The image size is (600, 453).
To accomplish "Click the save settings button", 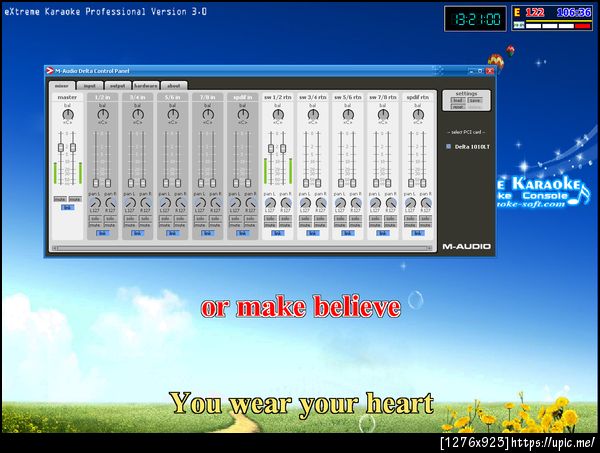I will pos(475,100).
